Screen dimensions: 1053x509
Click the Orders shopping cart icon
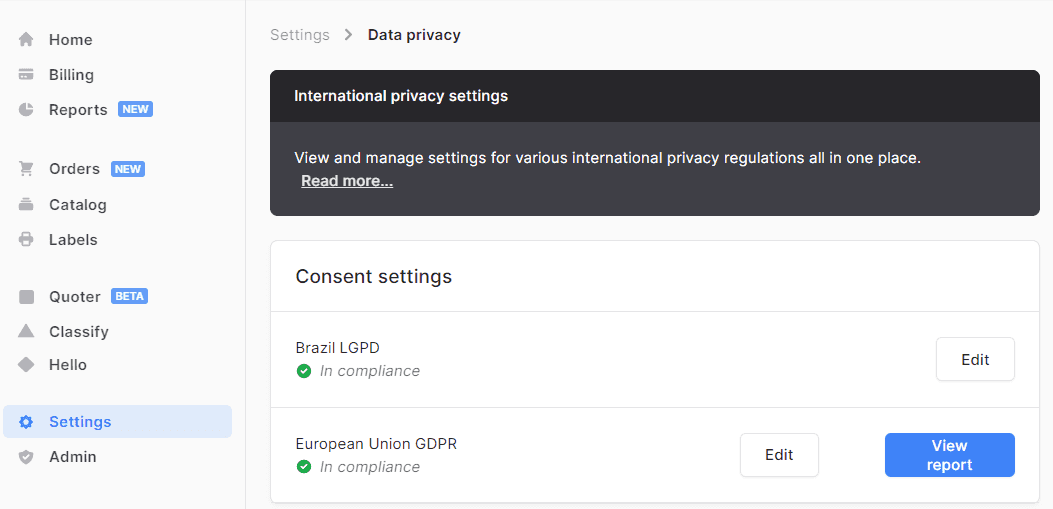click(x=26, y=169)
